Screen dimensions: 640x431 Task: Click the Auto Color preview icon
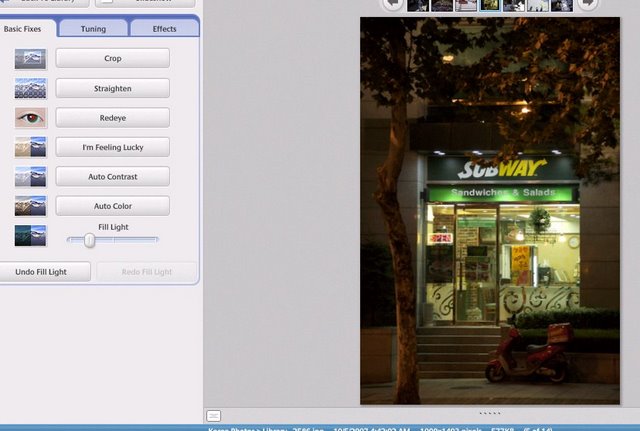tap(31, 206)
